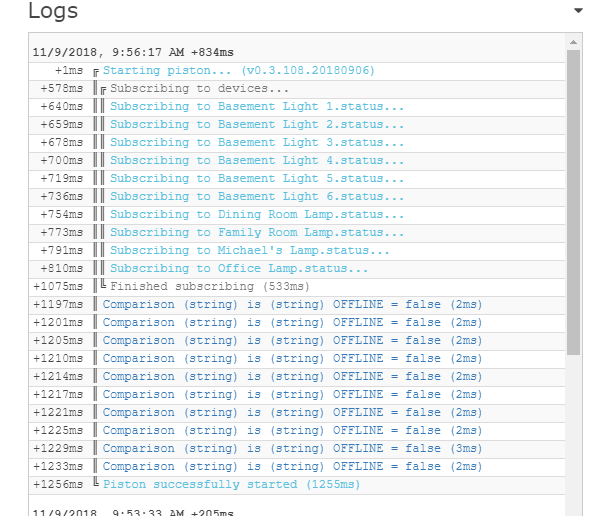594x516 pixels.
Task: Select the +1197ms Comparison log entry
Action: [x=292, y=305]
